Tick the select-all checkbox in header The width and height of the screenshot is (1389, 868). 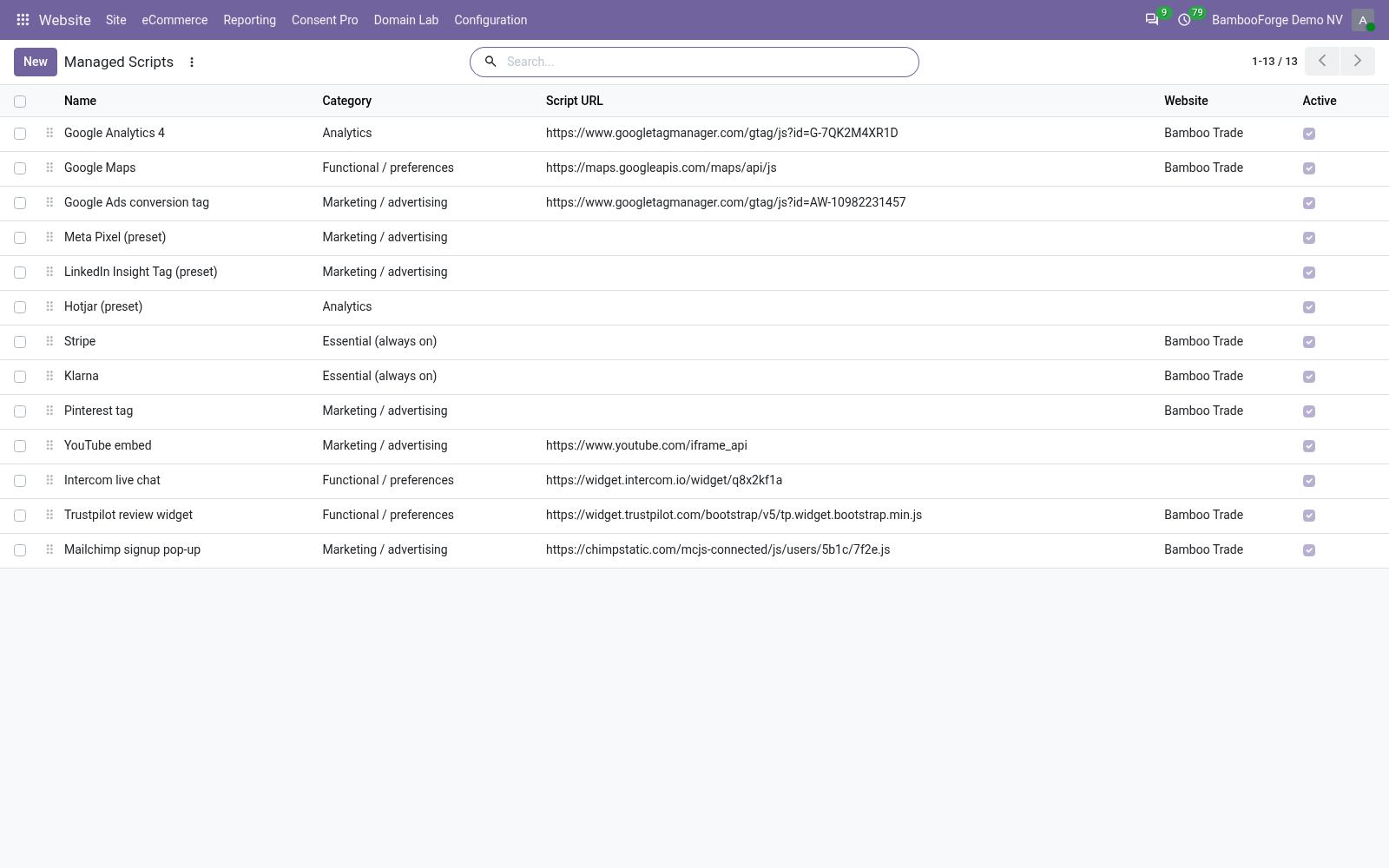[20, 102]
